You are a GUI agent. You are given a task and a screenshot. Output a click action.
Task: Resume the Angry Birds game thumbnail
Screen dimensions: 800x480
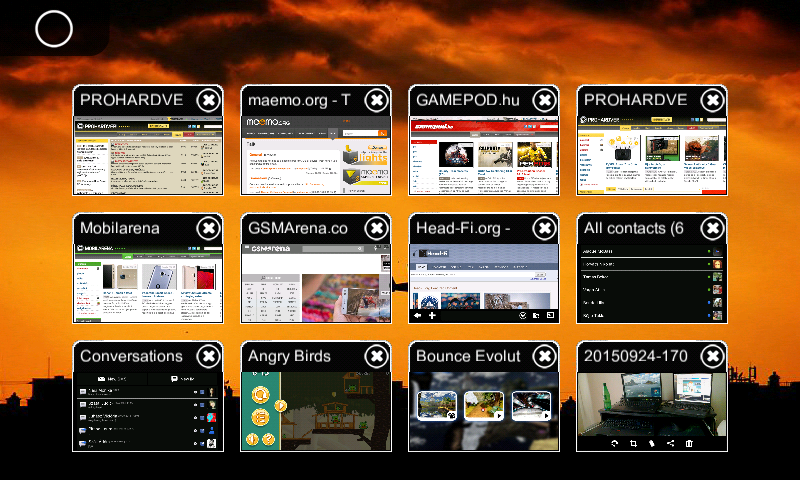pos(316,412)
